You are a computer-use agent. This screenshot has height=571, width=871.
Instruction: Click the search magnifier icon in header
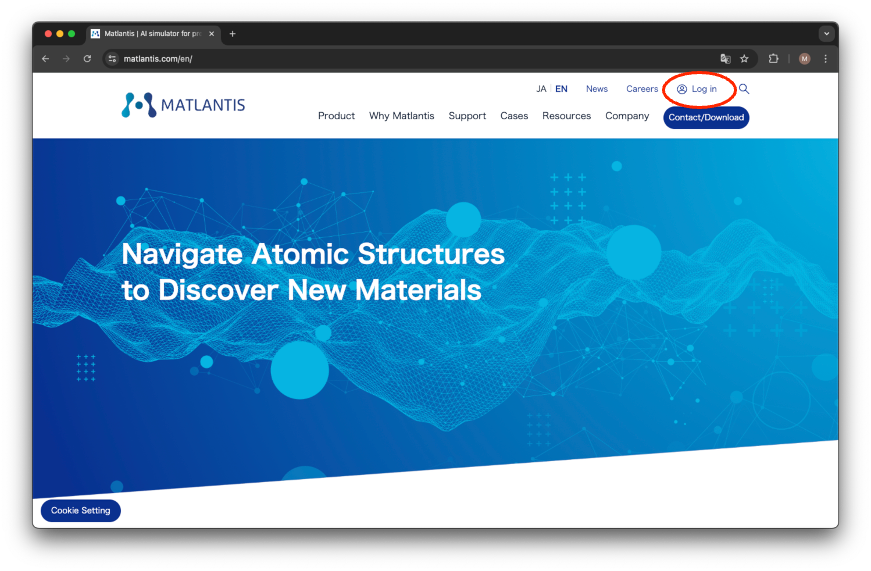click(744, 89)
